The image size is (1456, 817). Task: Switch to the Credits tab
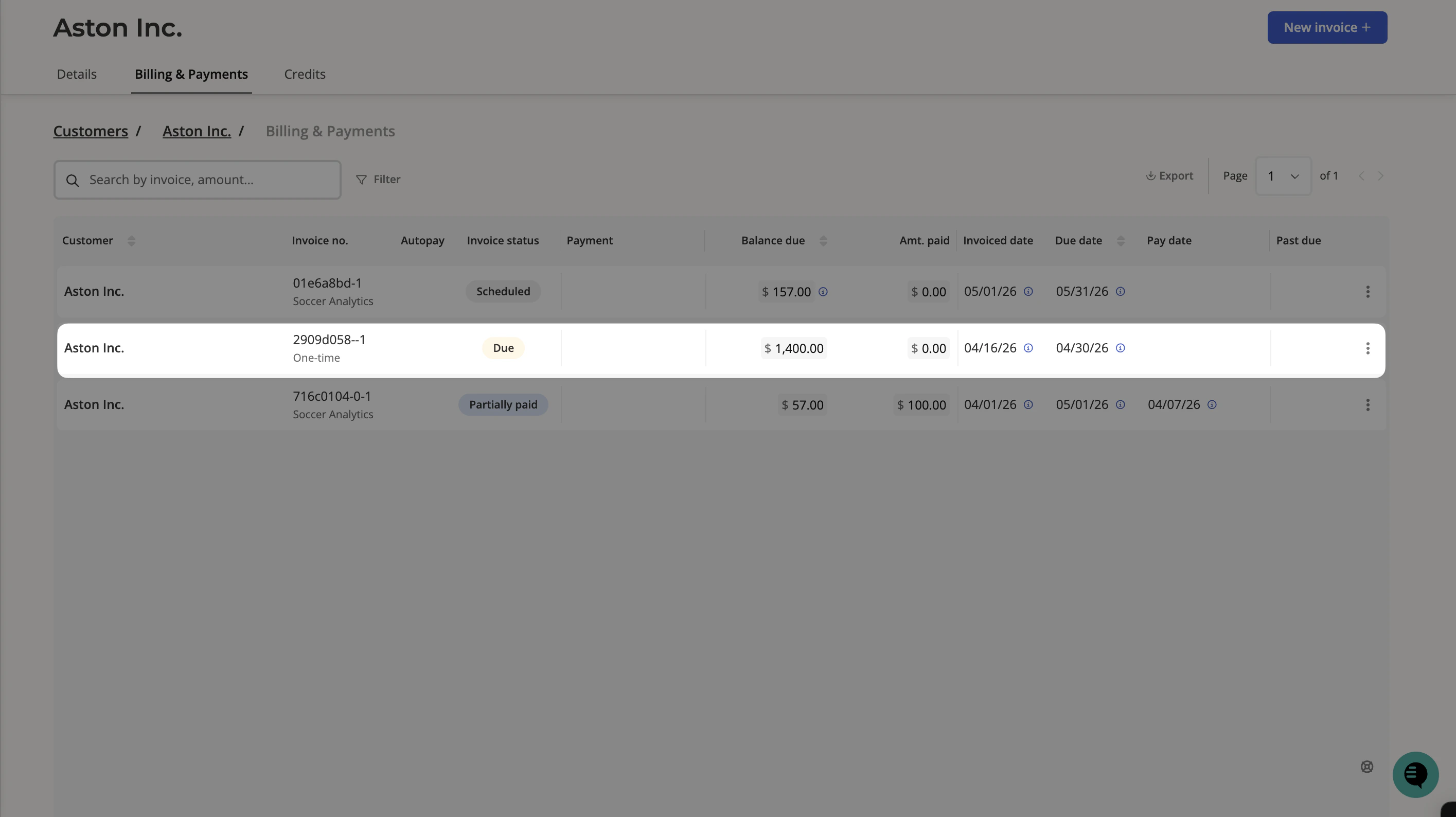(x=305, y=74)
